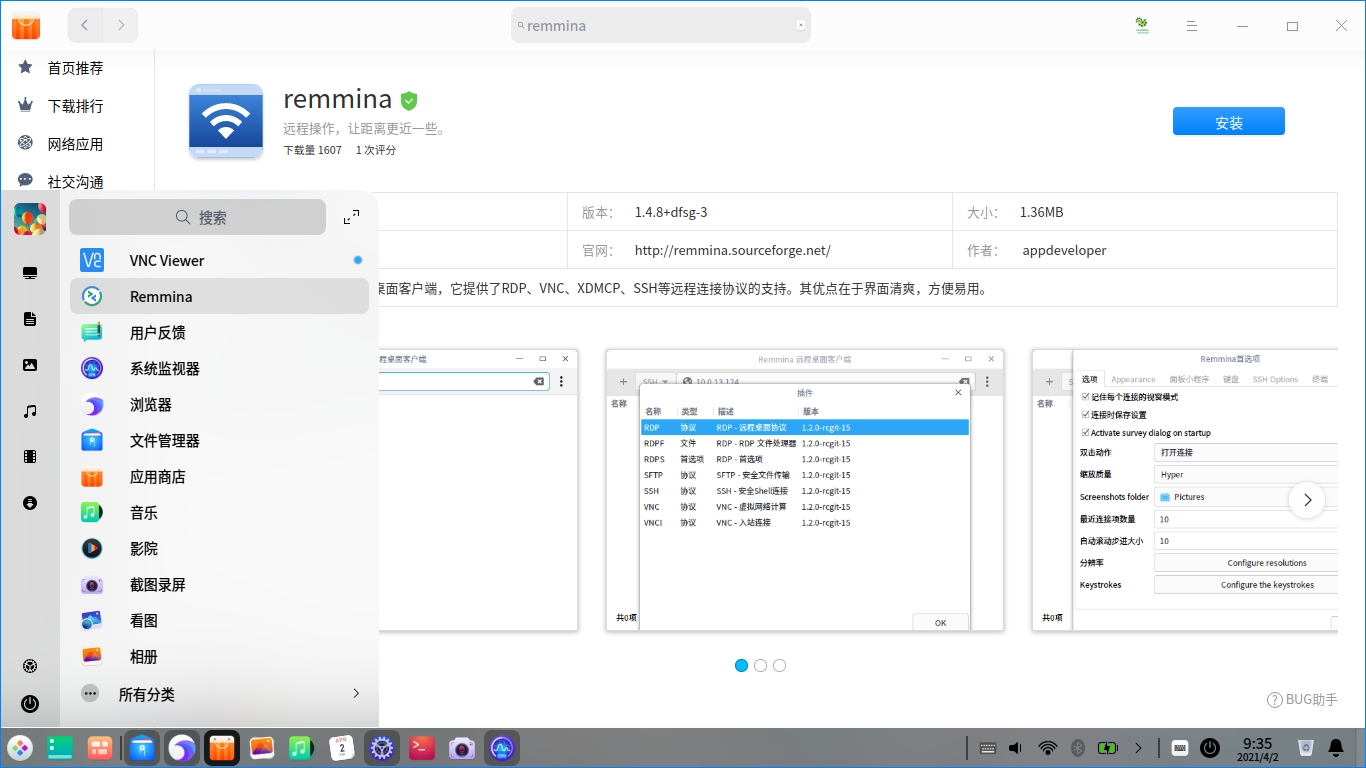Click the 安装 install button
This screenshot has height=768, width=1366.
point(1229,122)
